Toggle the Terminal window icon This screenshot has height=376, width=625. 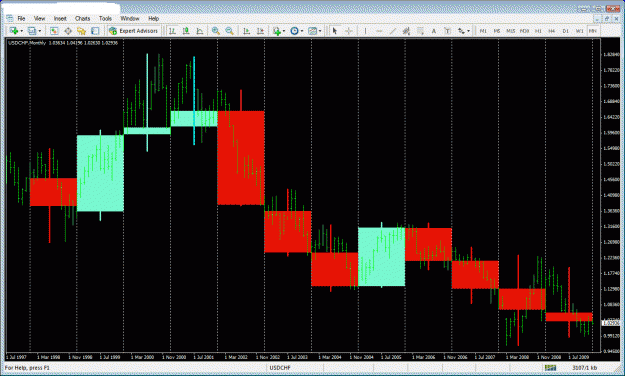coord(95,31)
